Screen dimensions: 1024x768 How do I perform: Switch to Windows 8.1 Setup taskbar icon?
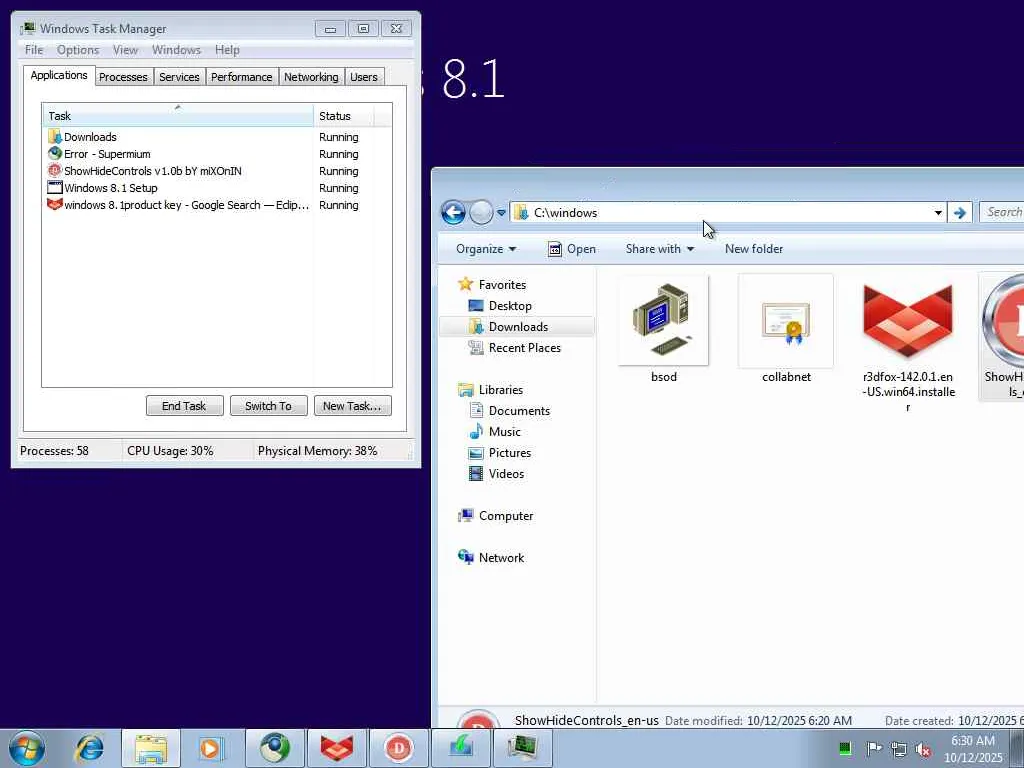click(x=460, y=748)
